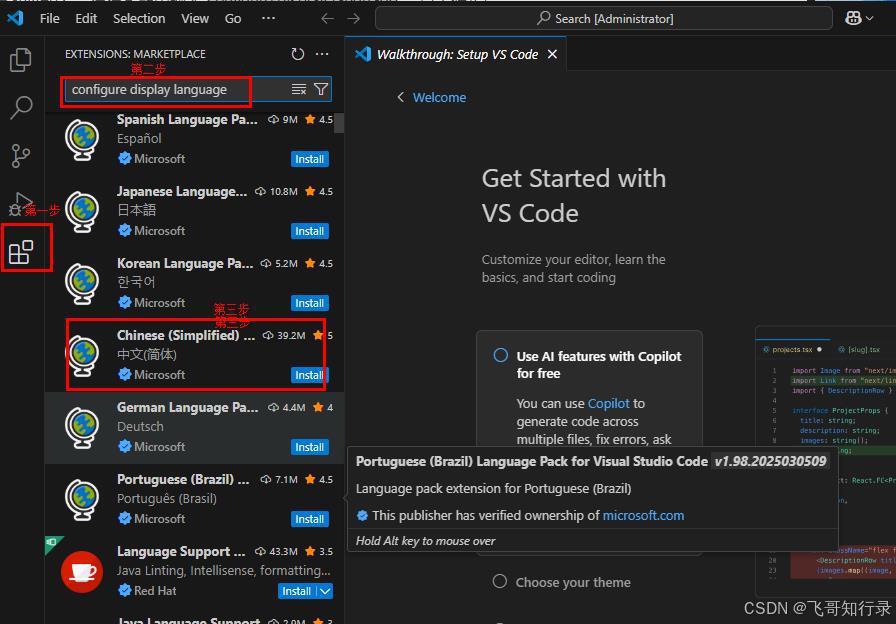Click the Spanish Language Pack globe icon
The width and height of the screenshot is (896, 624).
point(82,140)
